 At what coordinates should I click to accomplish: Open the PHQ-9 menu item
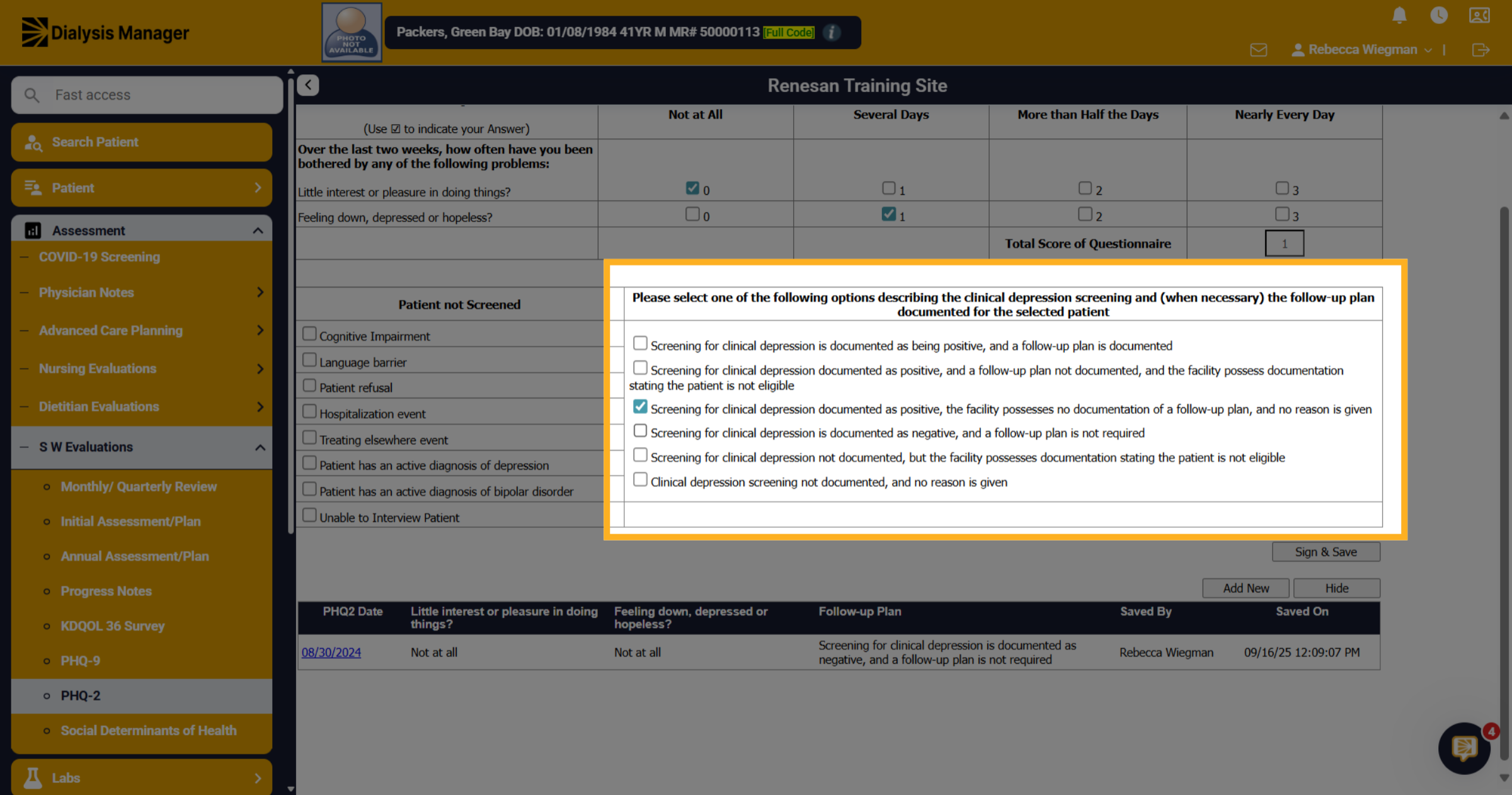(x=80, y=661)
